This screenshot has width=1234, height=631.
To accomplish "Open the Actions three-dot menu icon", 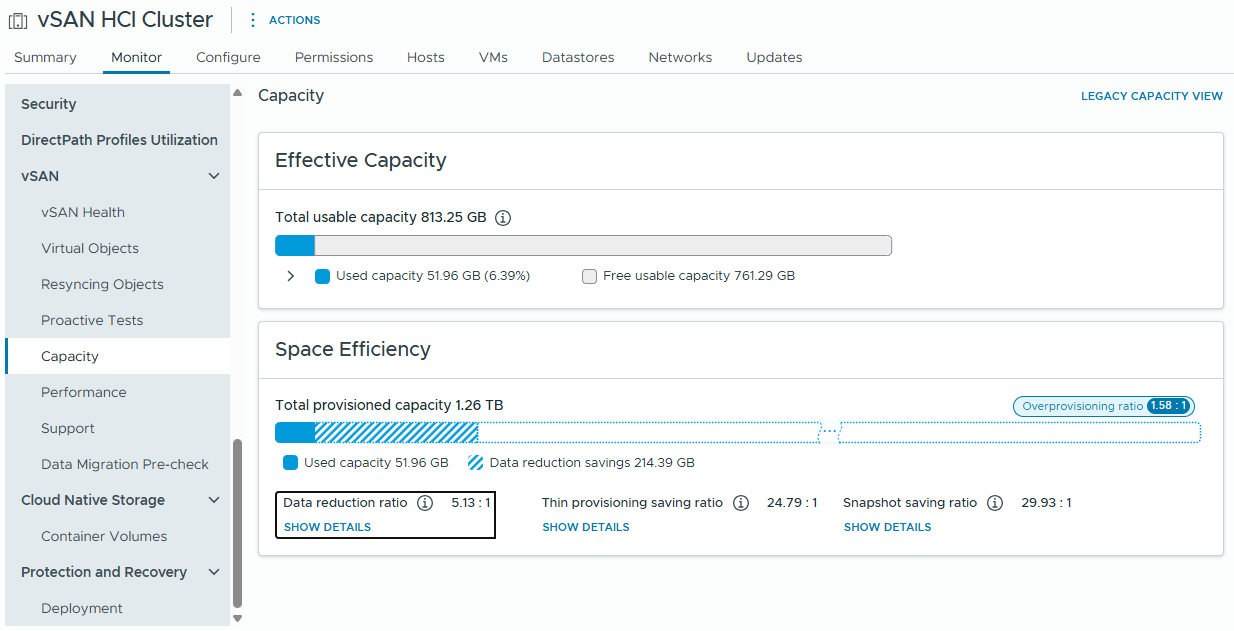I will [252, 20].
